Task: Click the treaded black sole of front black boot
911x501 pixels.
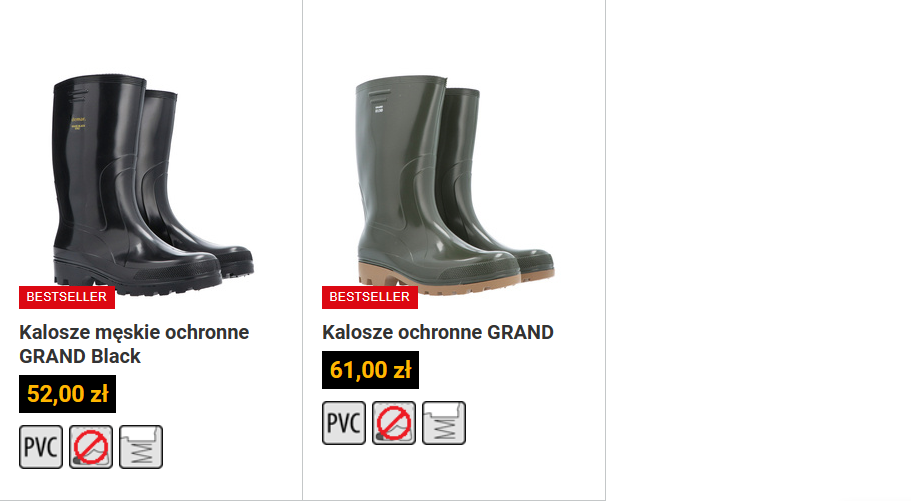Action: click(137, 279)
